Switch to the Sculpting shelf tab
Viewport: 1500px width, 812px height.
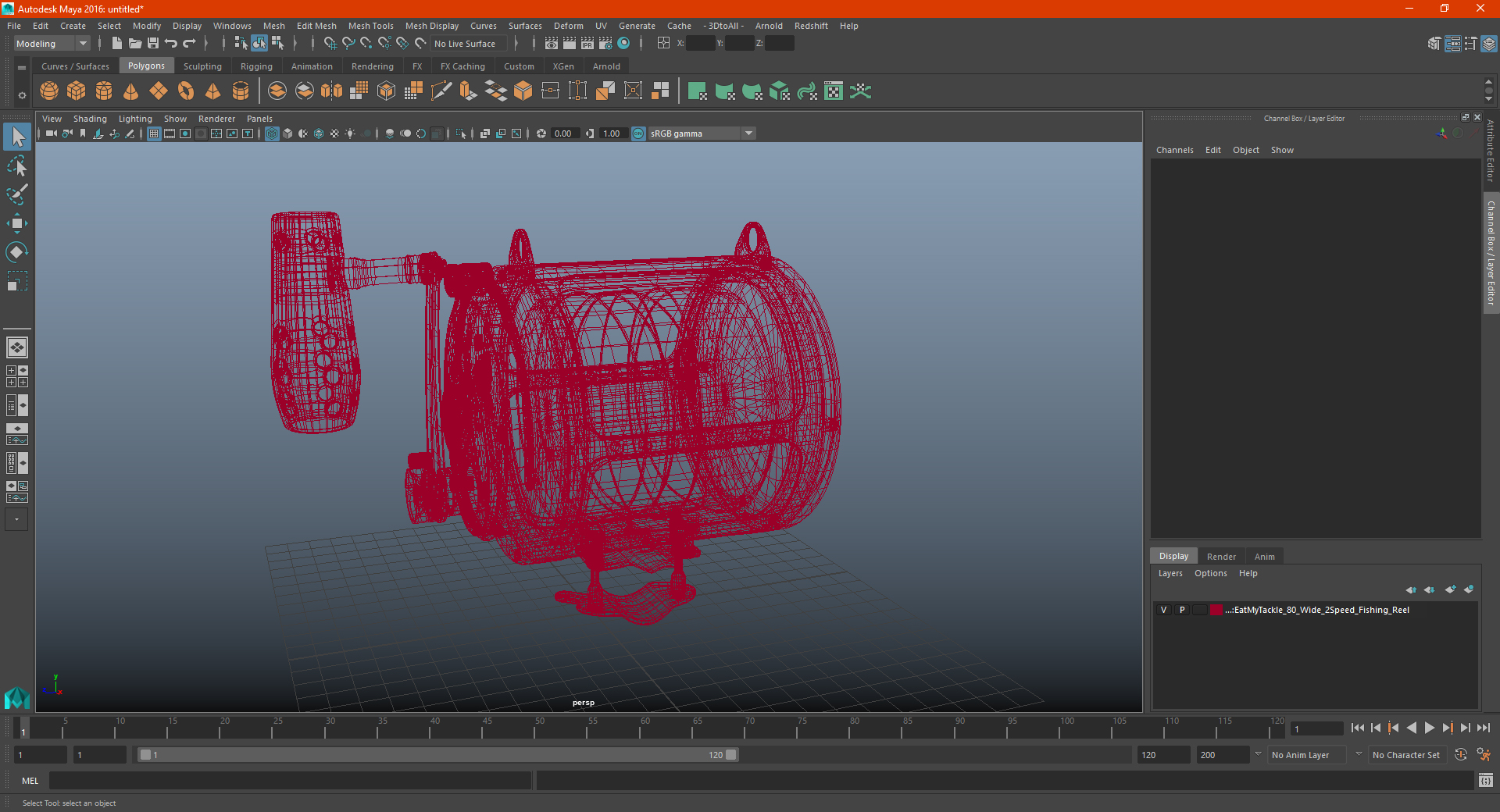pyautogui.click(x=202, y=66)
